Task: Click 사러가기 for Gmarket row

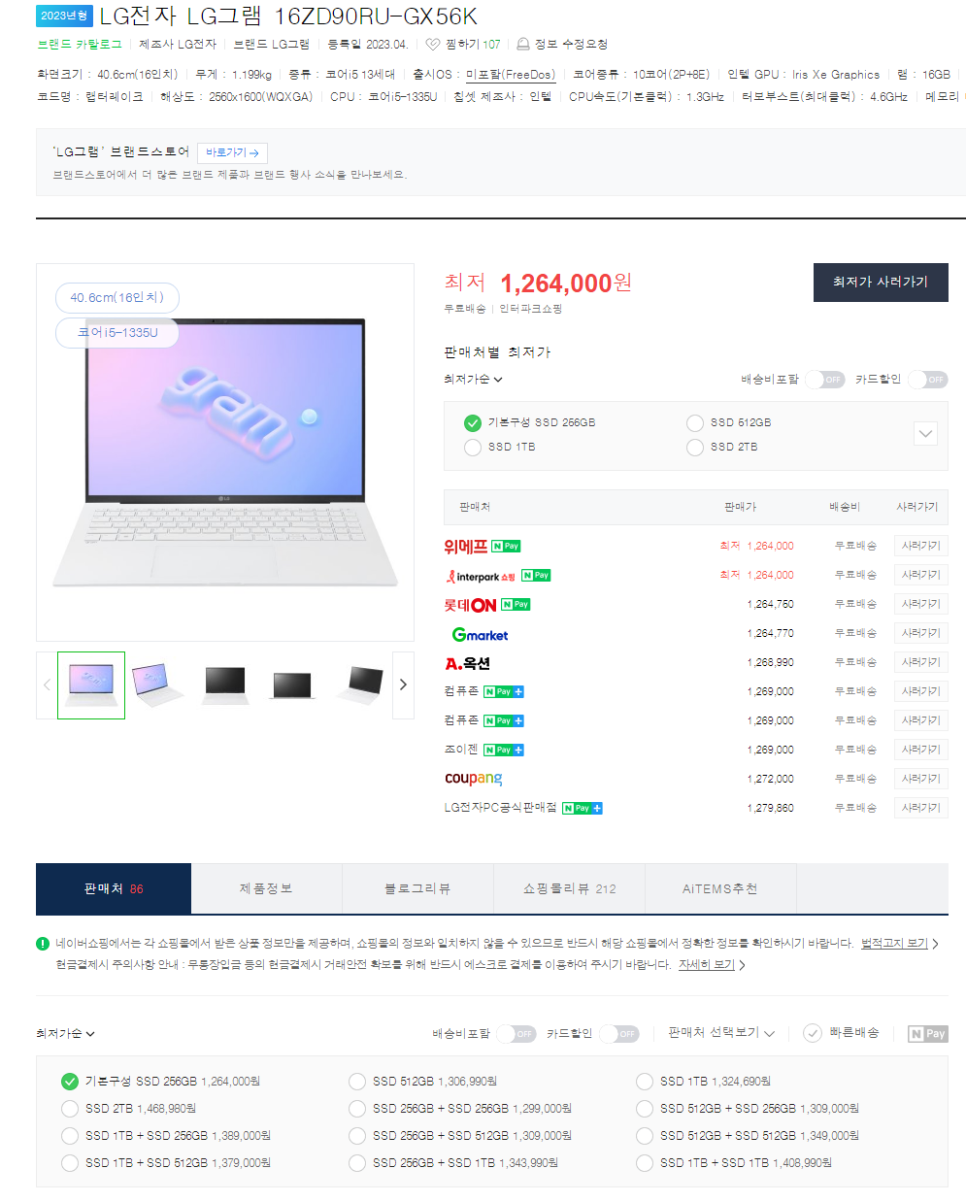Action: coord(921,633)
